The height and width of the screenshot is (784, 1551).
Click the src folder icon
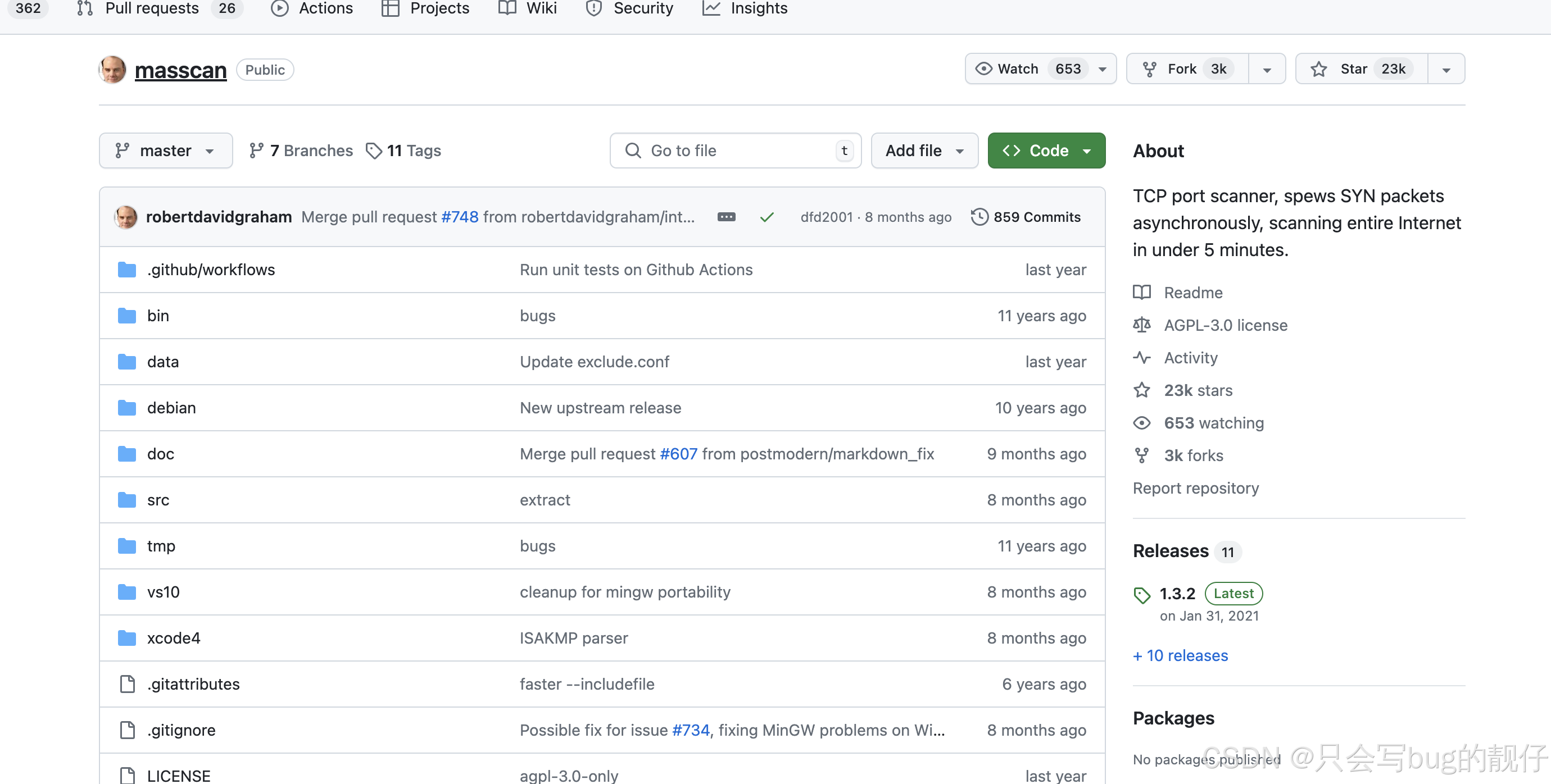(126, 499)
